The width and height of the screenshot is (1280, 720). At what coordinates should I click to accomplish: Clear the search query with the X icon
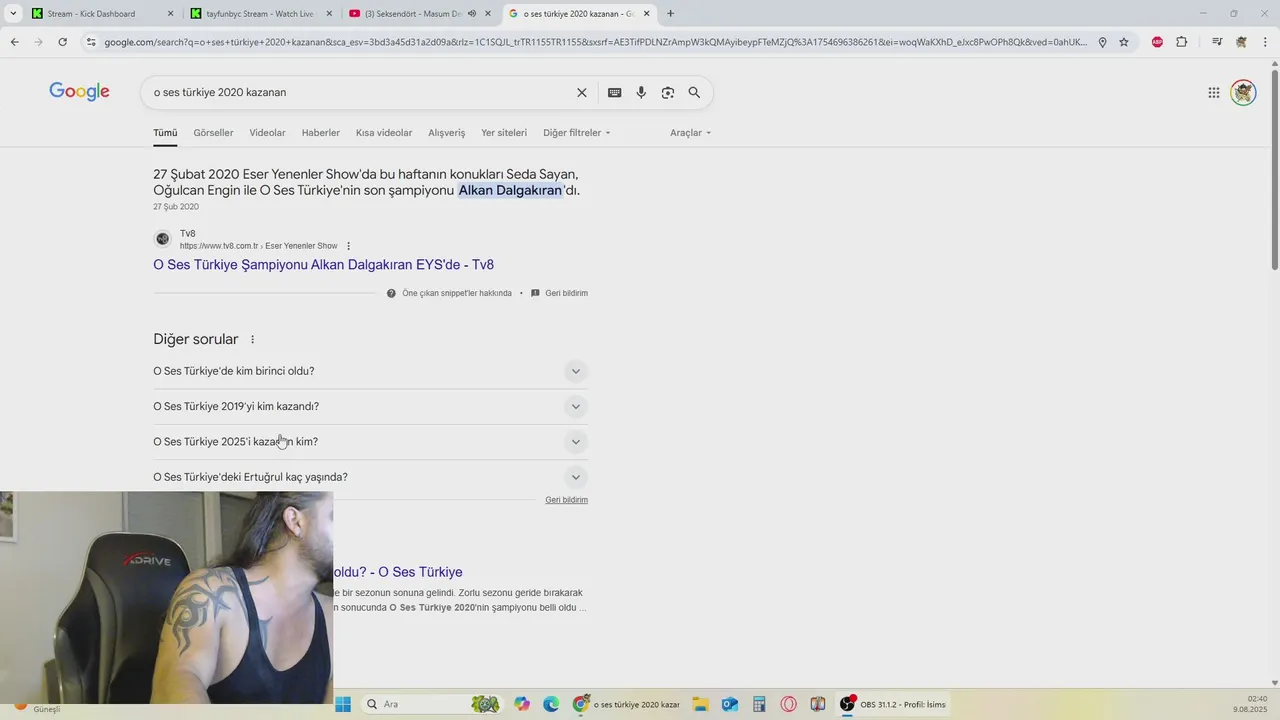(x=581, y=92)
